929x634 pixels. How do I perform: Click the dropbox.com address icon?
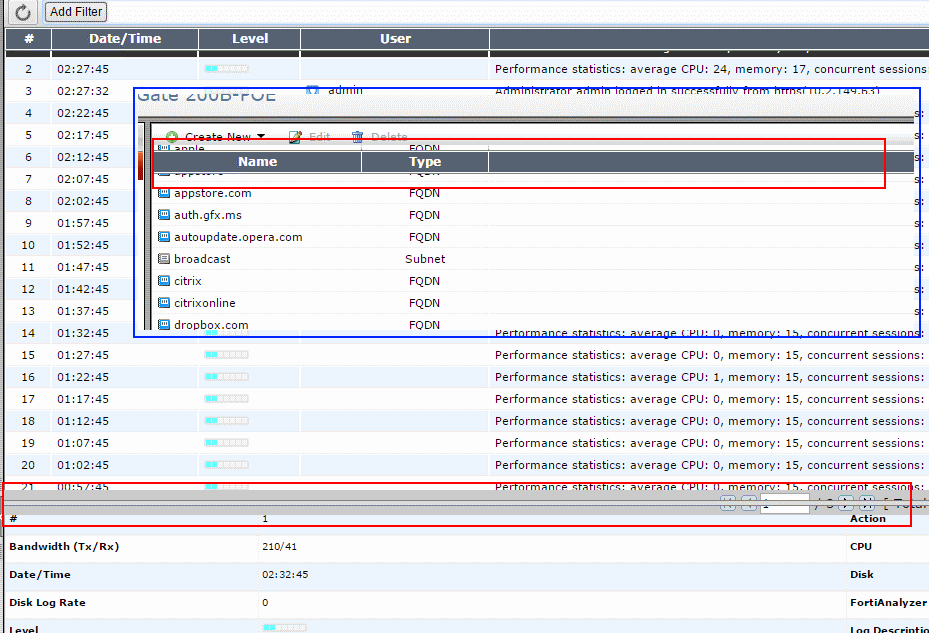pyautogui.click(x=165, y=325)
